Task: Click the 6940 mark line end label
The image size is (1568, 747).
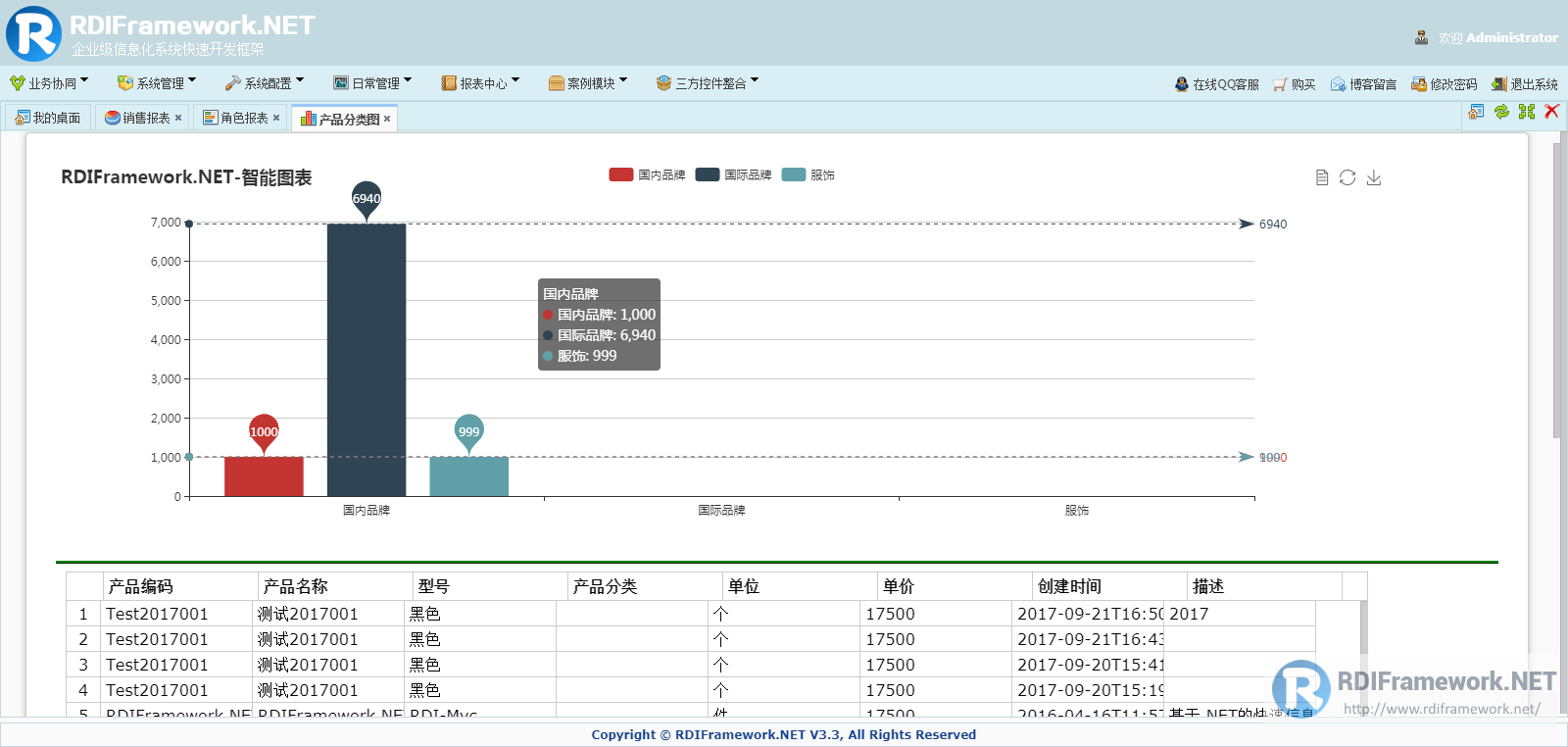Action: (x=1273, y=224)
